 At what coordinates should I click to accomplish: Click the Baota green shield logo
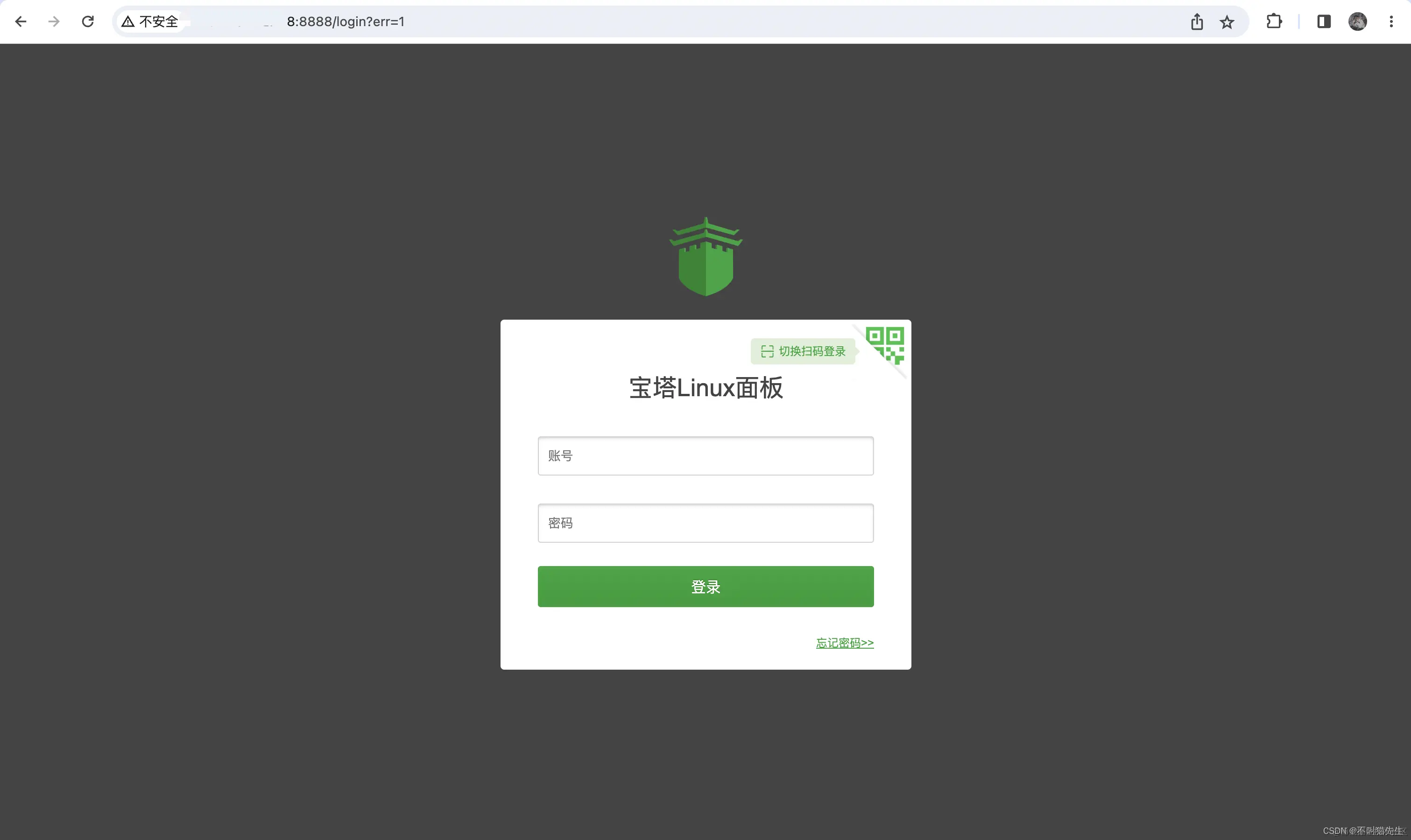click(x=705, y=256)
